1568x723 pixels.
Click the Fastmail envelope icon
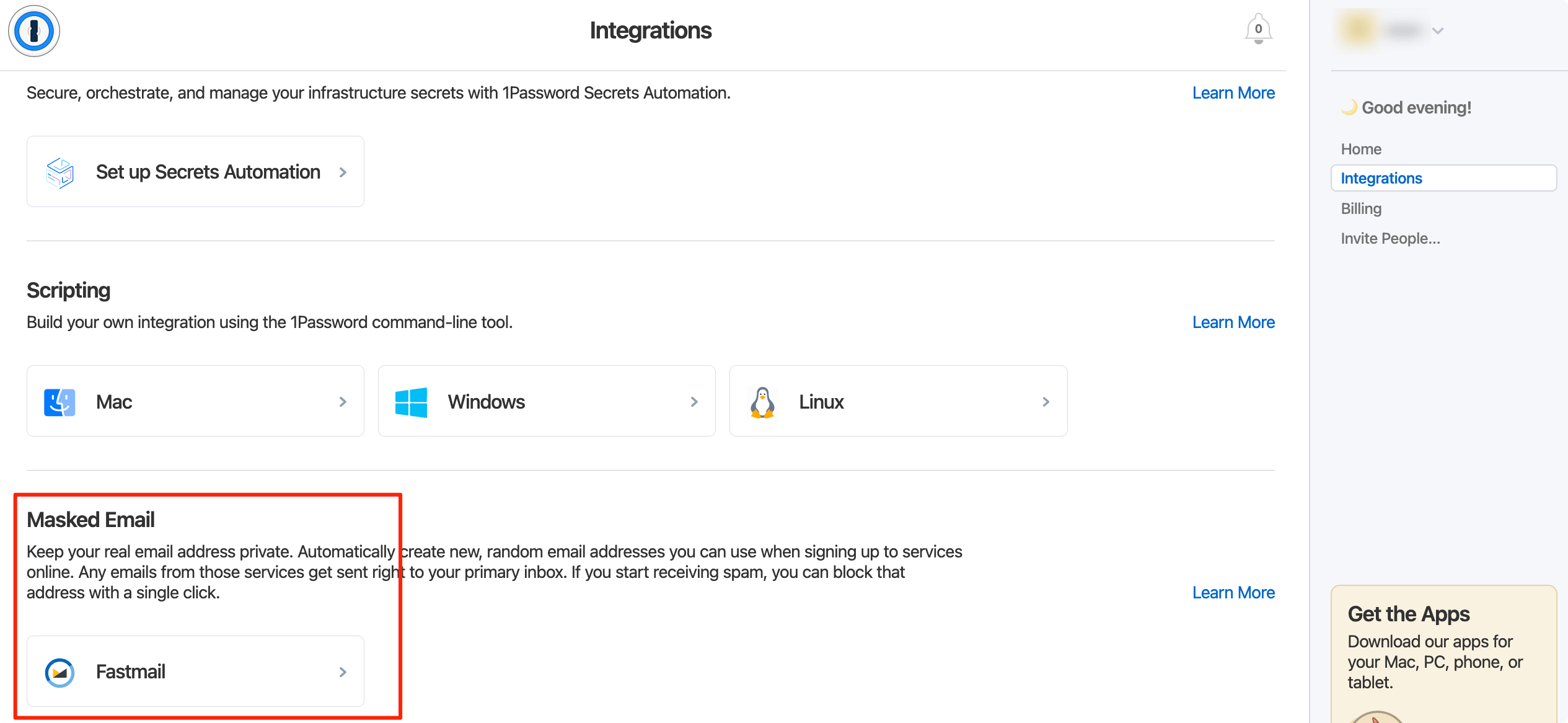click(60, 672)
